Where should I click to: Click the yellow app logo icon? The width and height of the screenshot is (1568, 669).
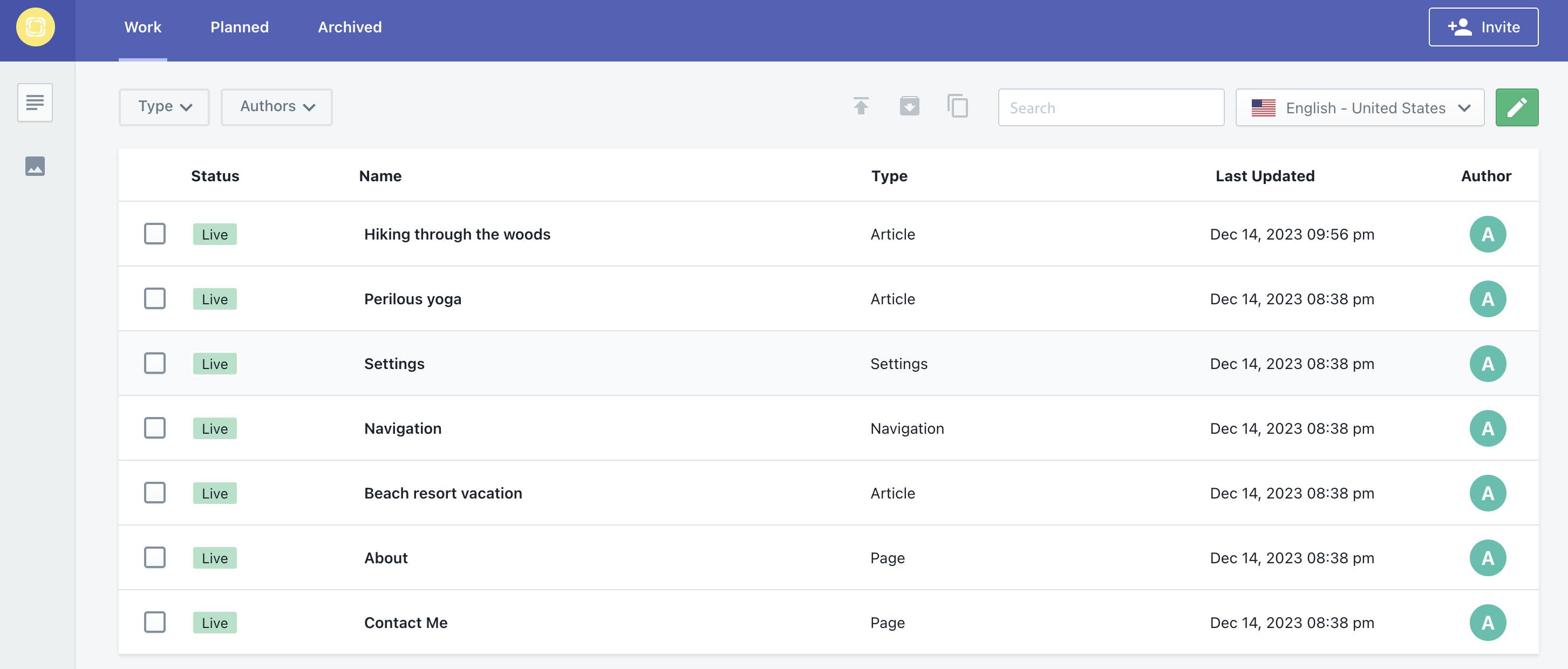click(35, 28)
